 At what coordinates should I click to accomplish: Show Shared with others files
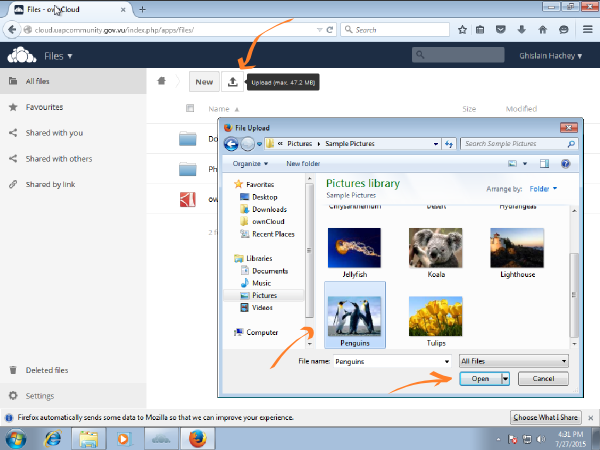pyautogui.click(x=73, y=158)
